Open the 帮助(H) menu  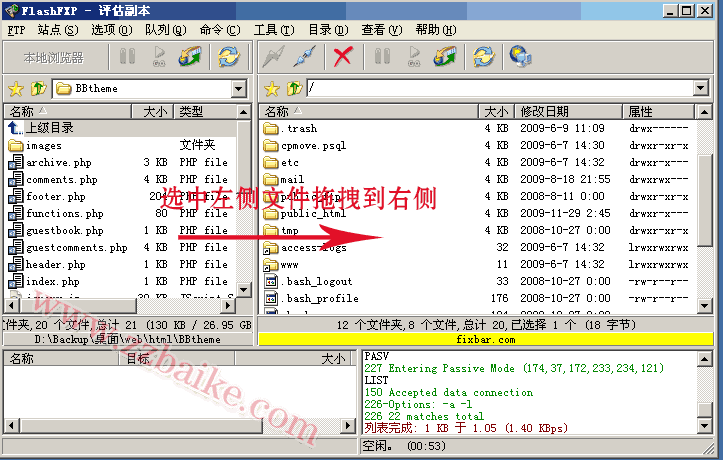click(436, 30)
